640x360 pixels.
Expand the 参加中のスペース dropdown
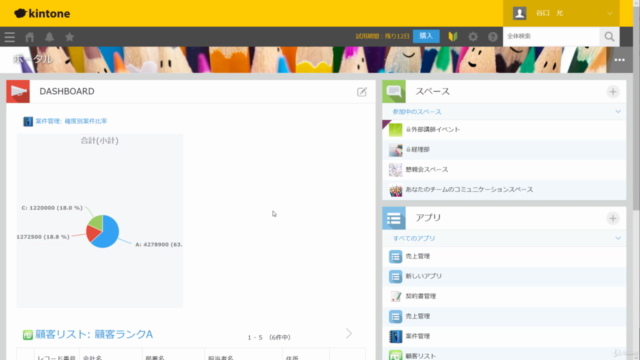(x=618, y=111)
